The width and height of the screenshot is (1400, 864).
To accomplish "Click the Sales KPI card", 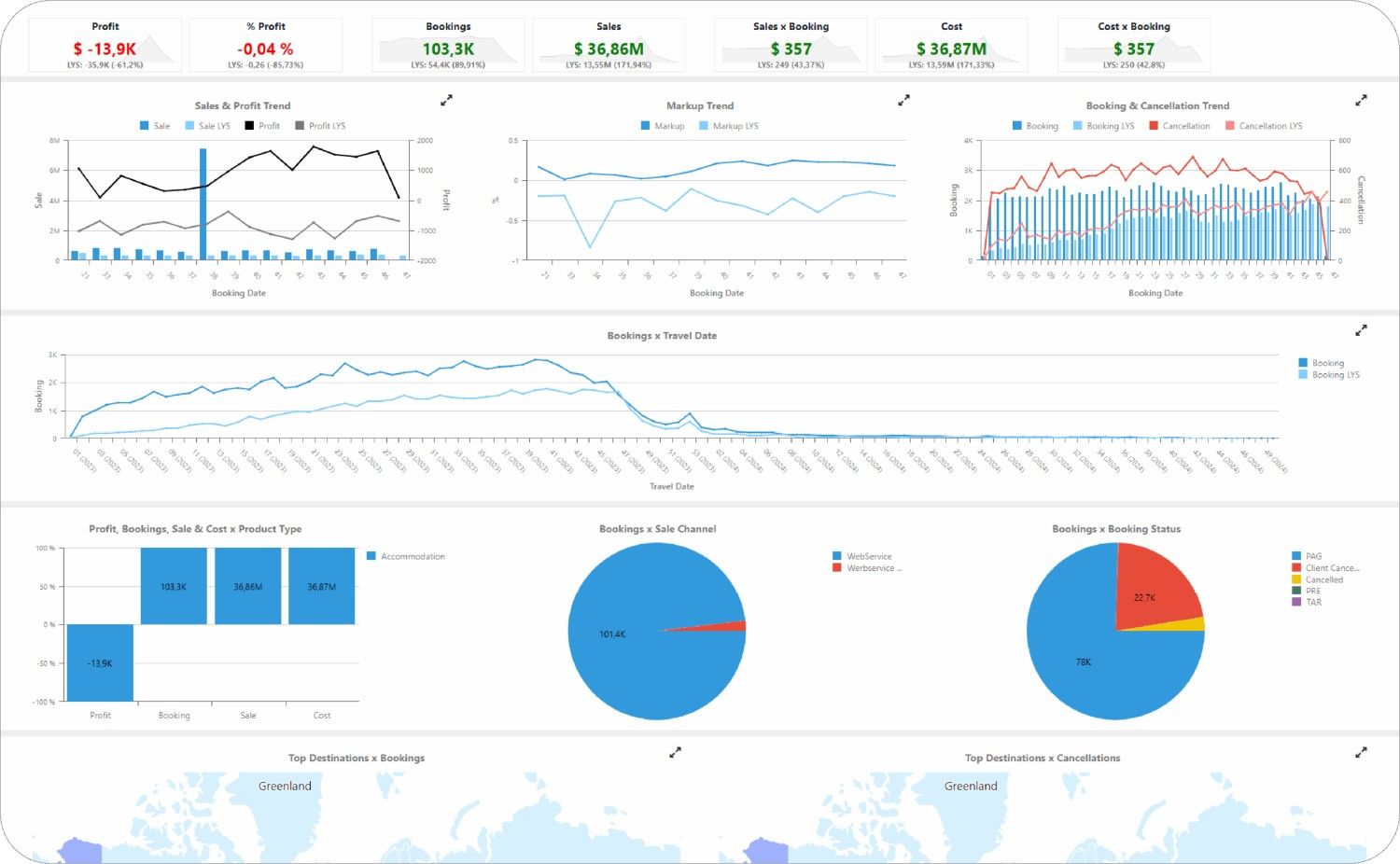I will 608,42.
